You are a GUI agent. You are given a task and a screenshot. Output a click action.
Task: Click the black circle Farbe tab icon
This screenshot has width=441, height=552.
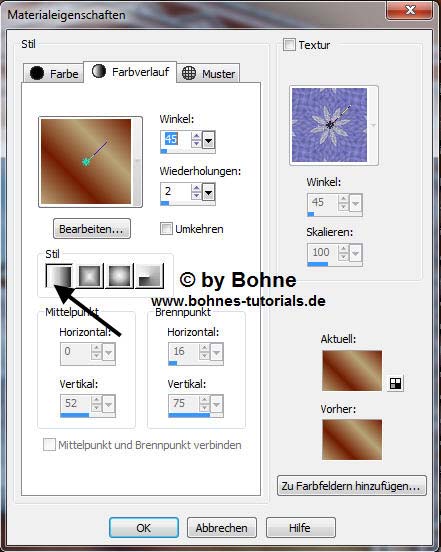click(x=37, y=73)
